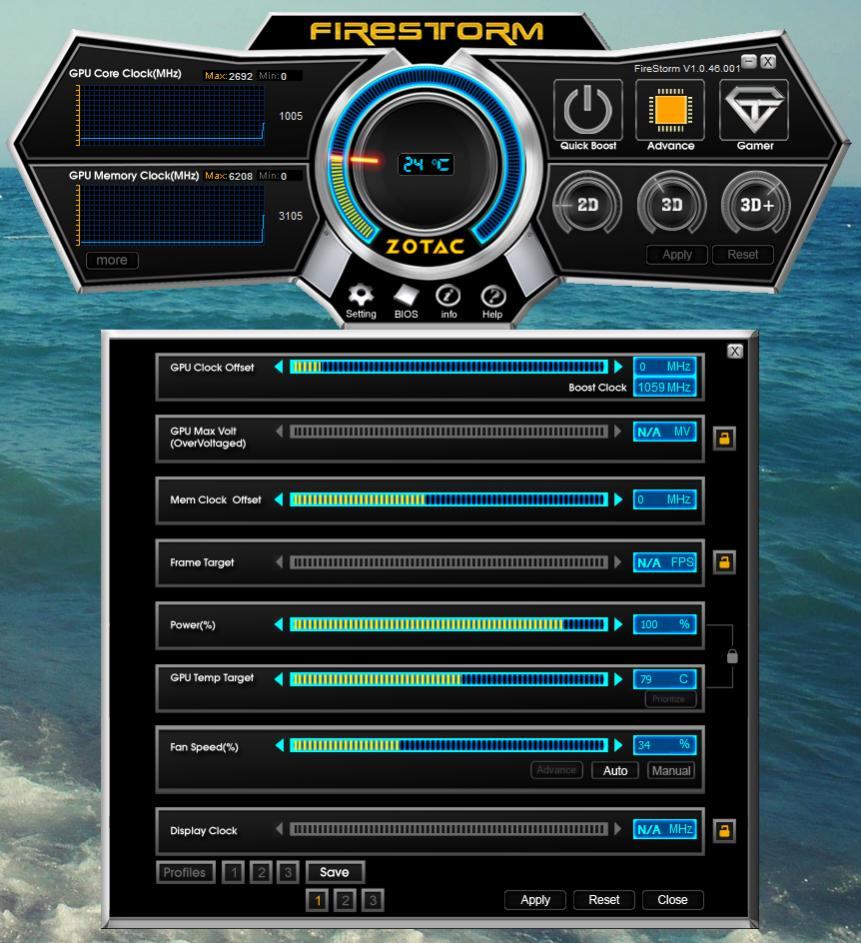Open the Setting gear icon
861x943 pixels.
[x=361, y=295]
